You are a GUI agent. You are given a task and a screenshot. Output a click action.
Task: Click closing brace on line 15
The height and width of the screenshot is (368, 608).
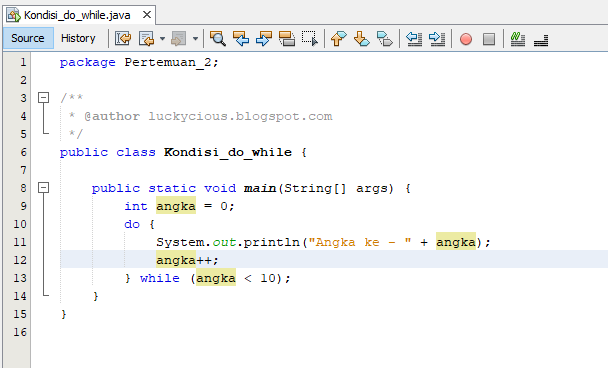point(64,314)
